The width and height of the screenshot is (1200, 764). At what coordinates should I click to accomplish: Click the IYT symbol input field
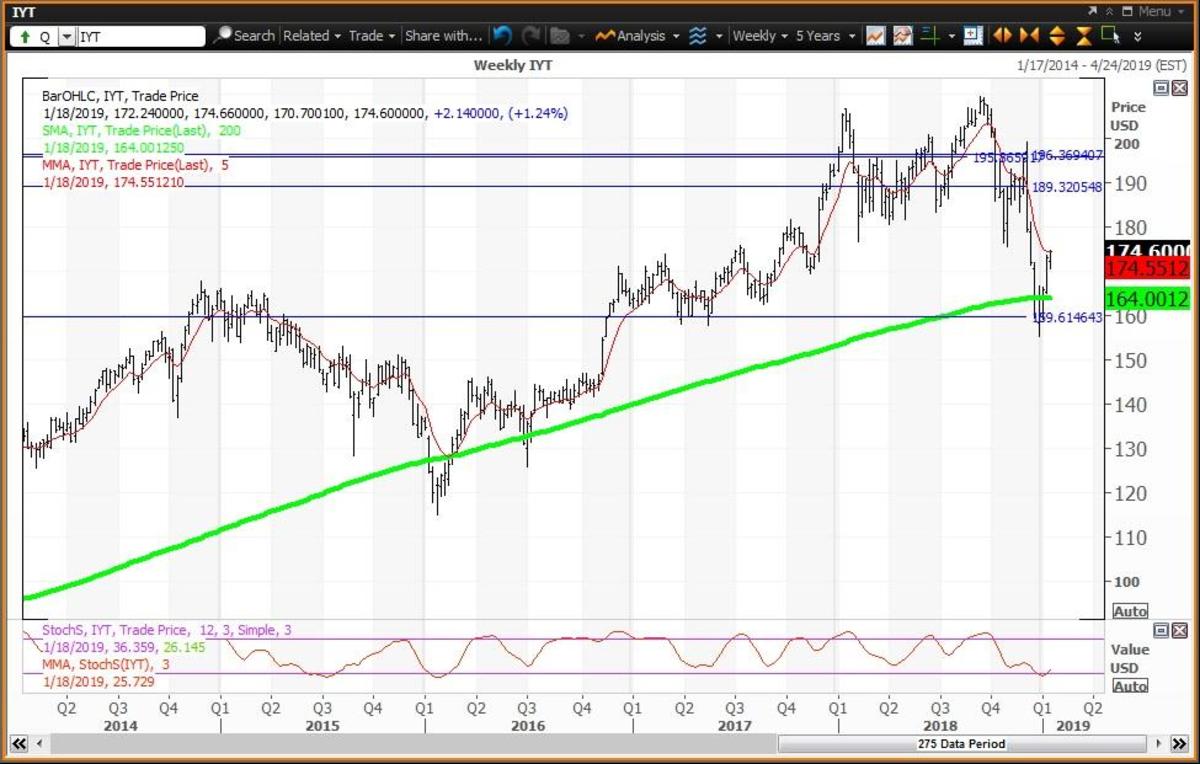(140, 37)
